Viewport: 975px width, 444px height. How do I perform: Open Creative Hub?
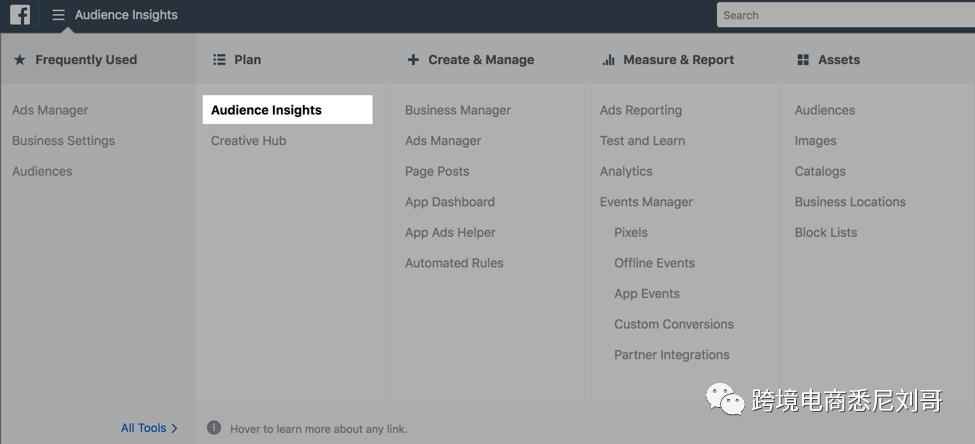tap(249, 141)
